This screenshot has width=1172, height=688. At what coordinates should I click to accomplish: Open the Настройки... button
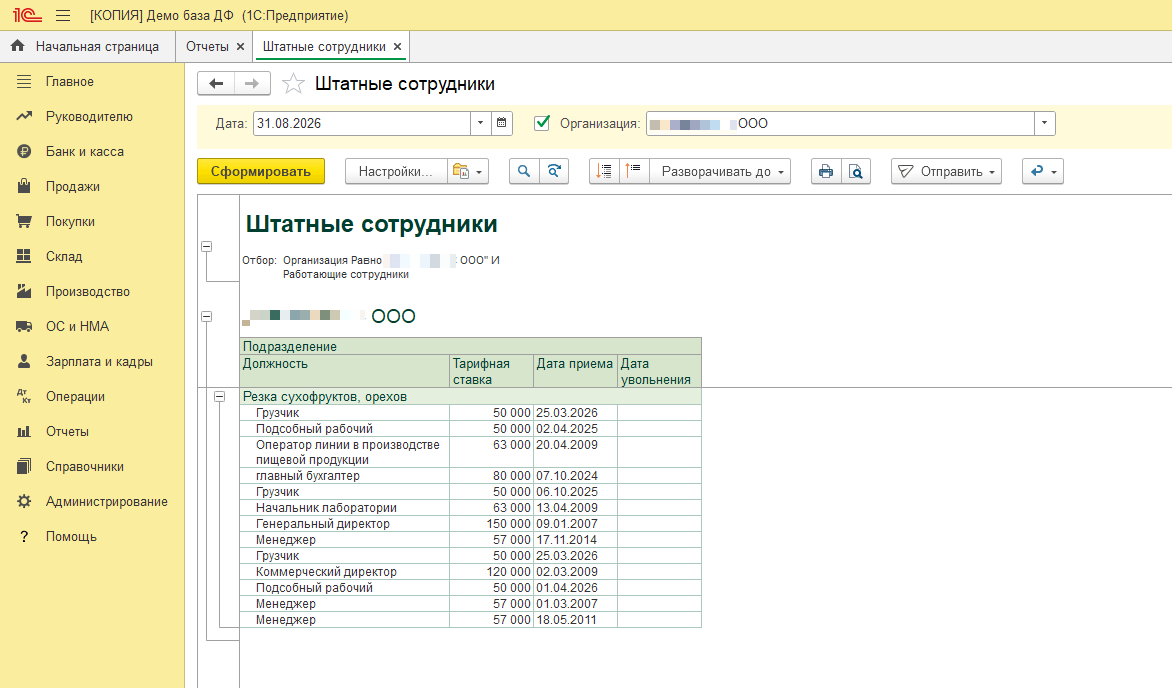pos(395,171)
